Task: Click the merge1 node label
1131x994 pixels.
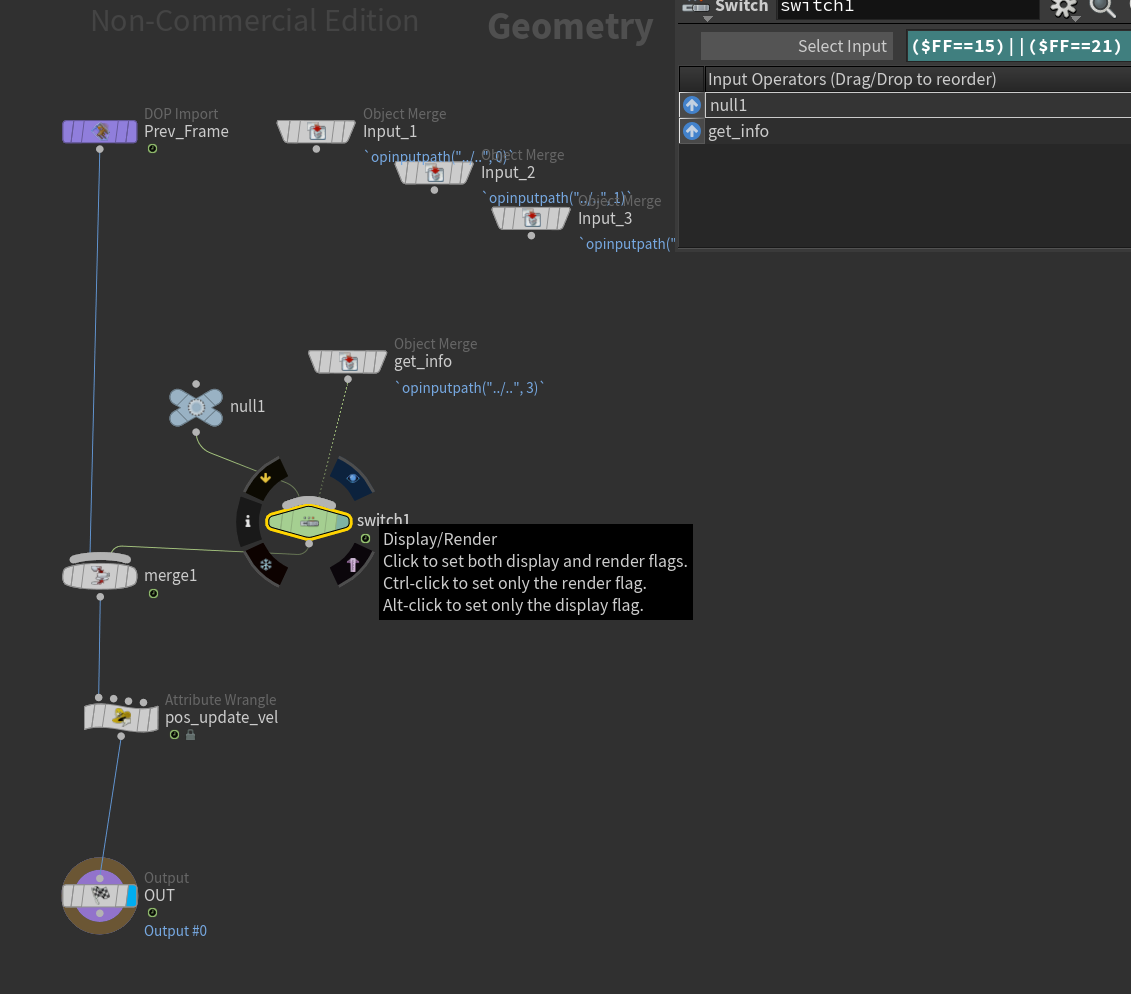Action: pyautogui.click(x=170, y=576)
